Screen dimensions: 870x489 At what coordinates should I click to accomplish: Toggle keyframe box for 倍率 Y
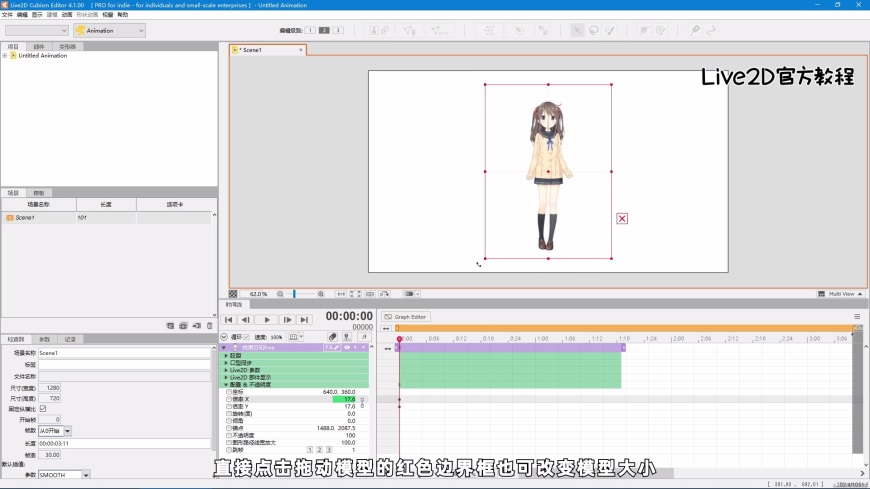pos(229,406)
